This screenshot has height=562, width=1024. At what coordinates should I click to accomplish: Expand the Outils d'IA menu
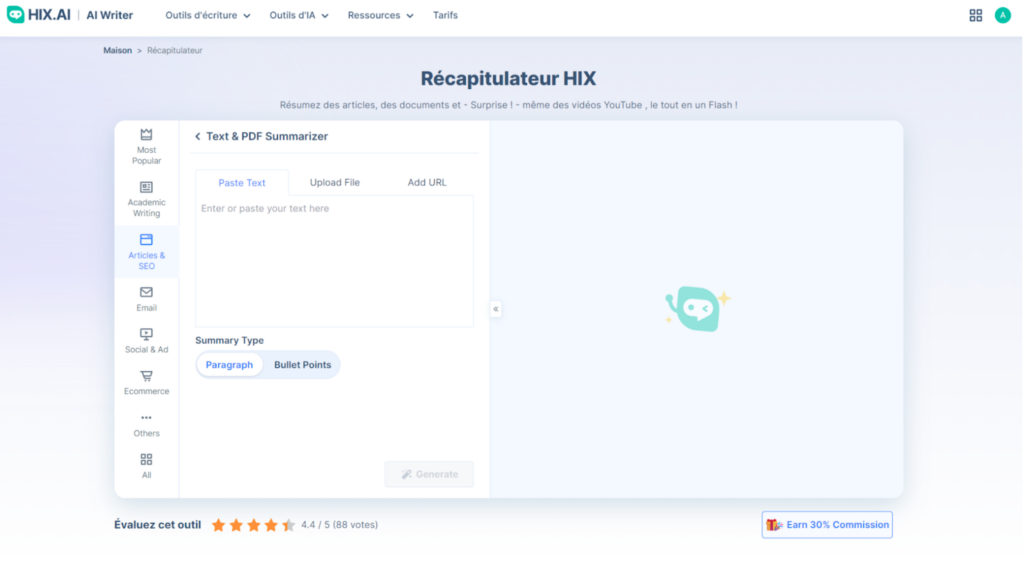coord(299,15)
